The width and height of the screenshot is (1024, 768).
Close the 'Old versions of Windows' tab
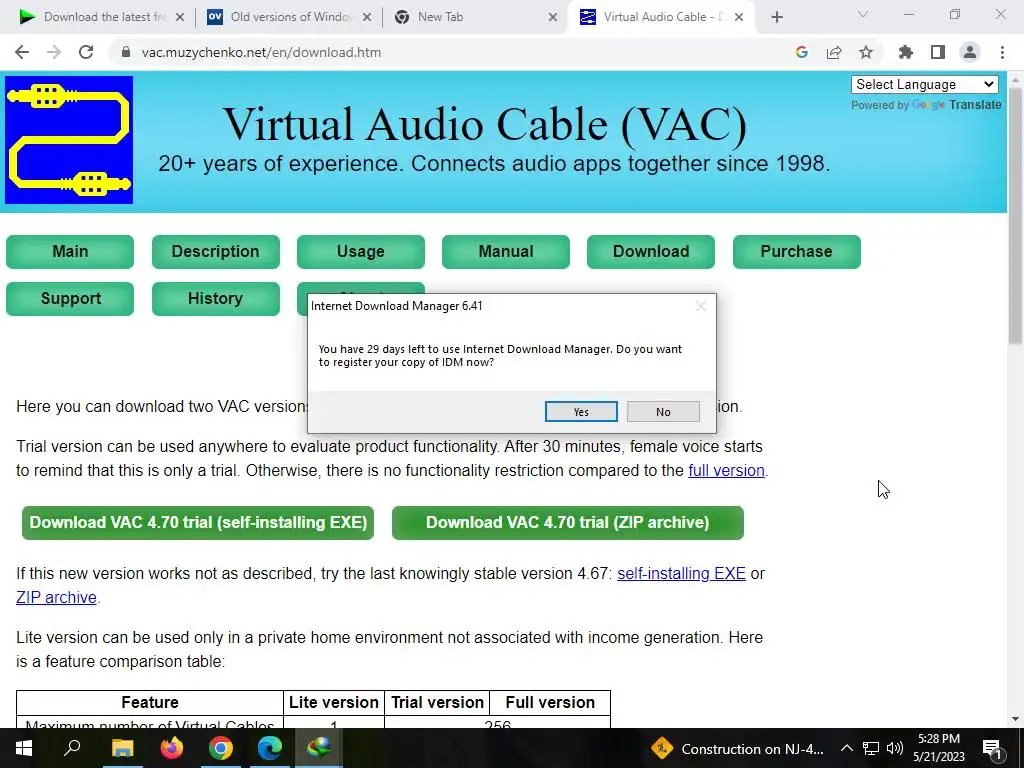click(367, 17)
